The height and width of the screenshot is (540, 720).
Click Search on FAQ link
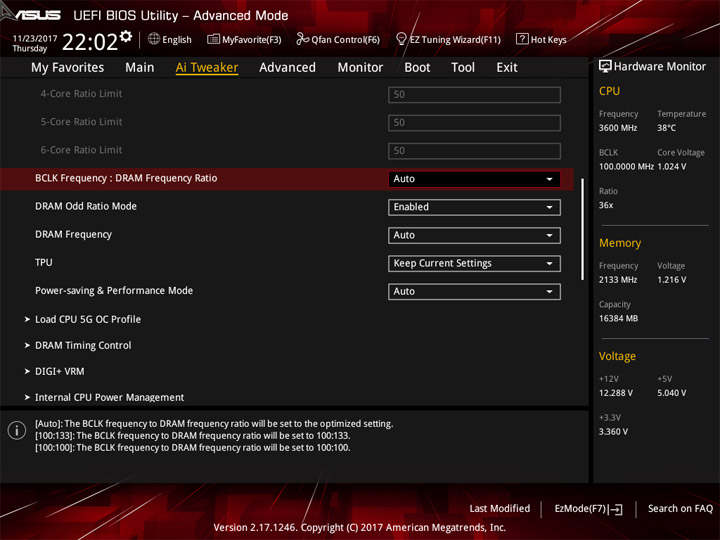(681, 509)
